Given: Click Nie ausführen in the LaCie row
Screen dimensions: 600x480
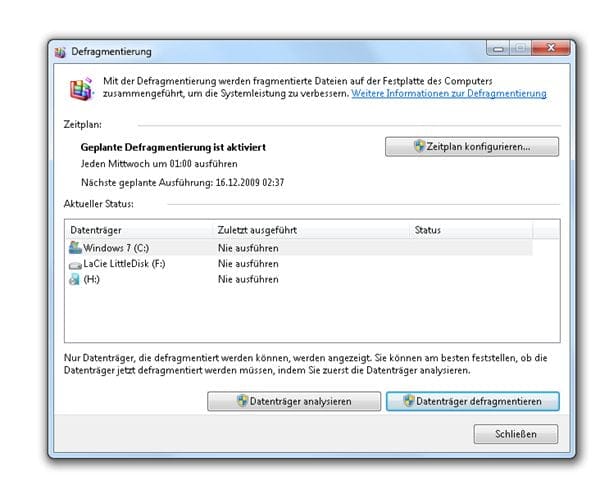Looking at the screenshot, I should point(247,264).
